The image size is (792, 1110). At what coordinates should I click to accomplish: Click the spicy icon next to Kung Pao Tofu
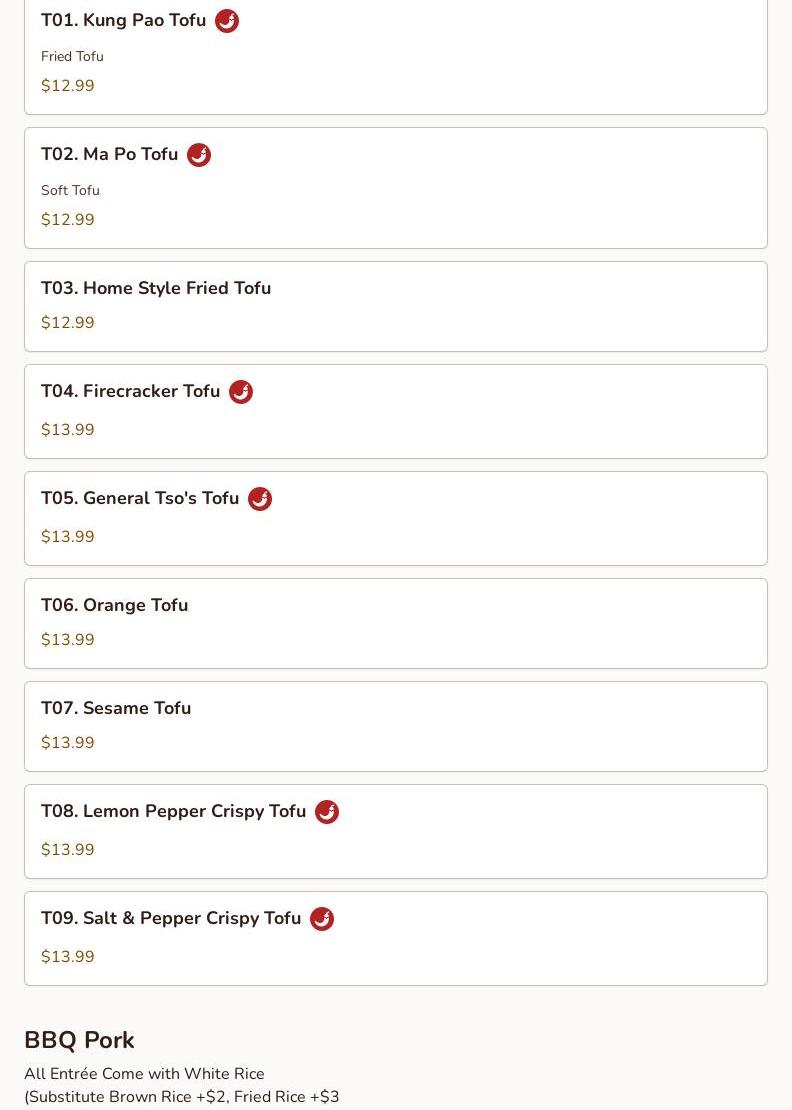coord(226,21)
